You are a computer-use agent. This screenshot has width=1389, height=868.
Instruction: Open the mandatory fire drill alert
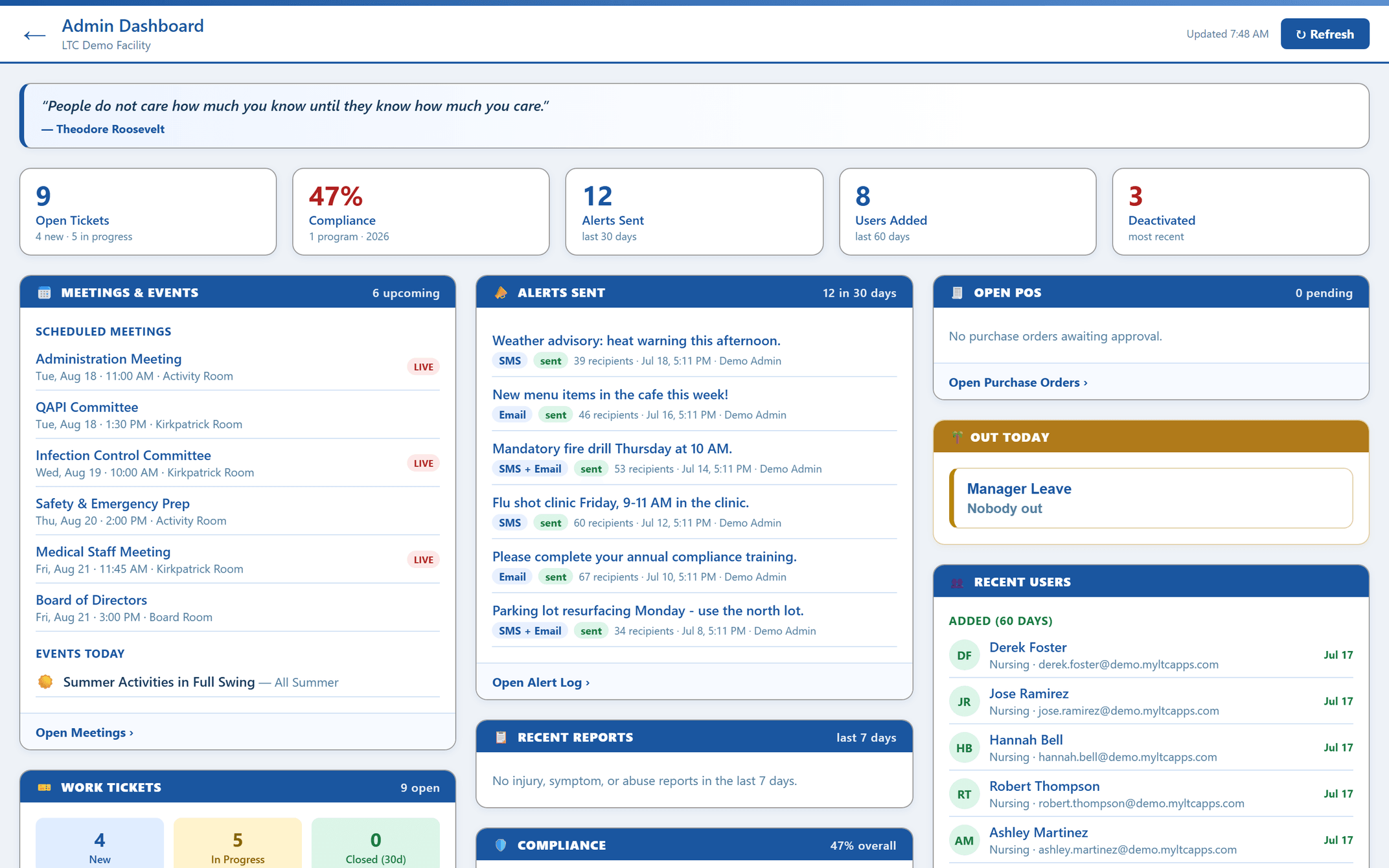694,457
